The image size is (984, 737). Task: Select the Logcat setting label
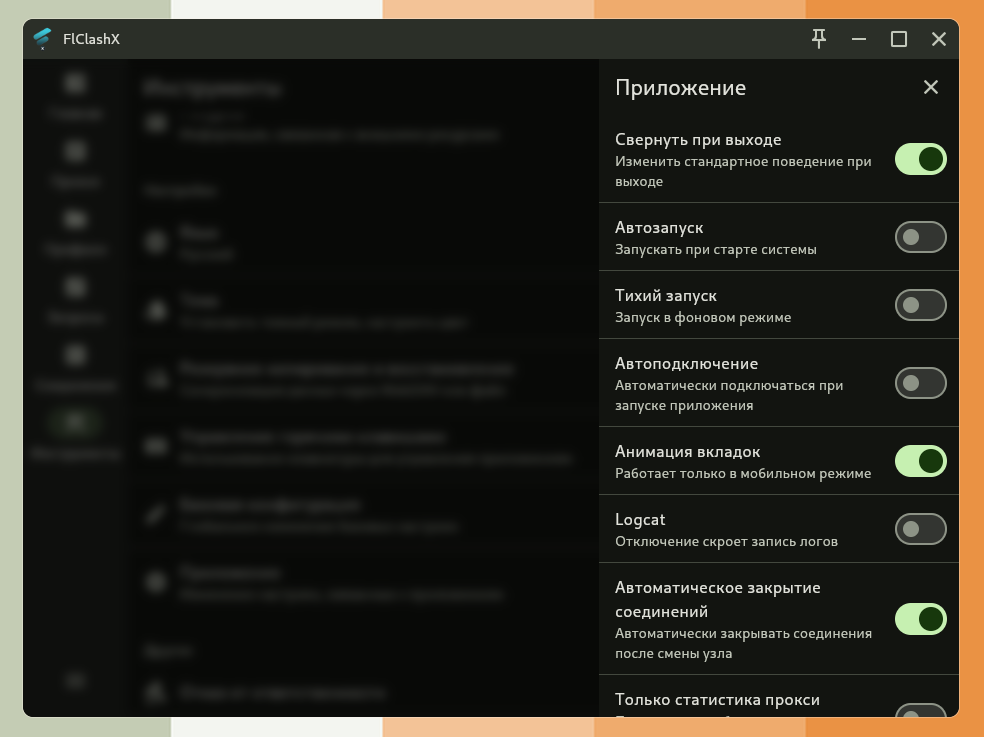pos(640,520)
